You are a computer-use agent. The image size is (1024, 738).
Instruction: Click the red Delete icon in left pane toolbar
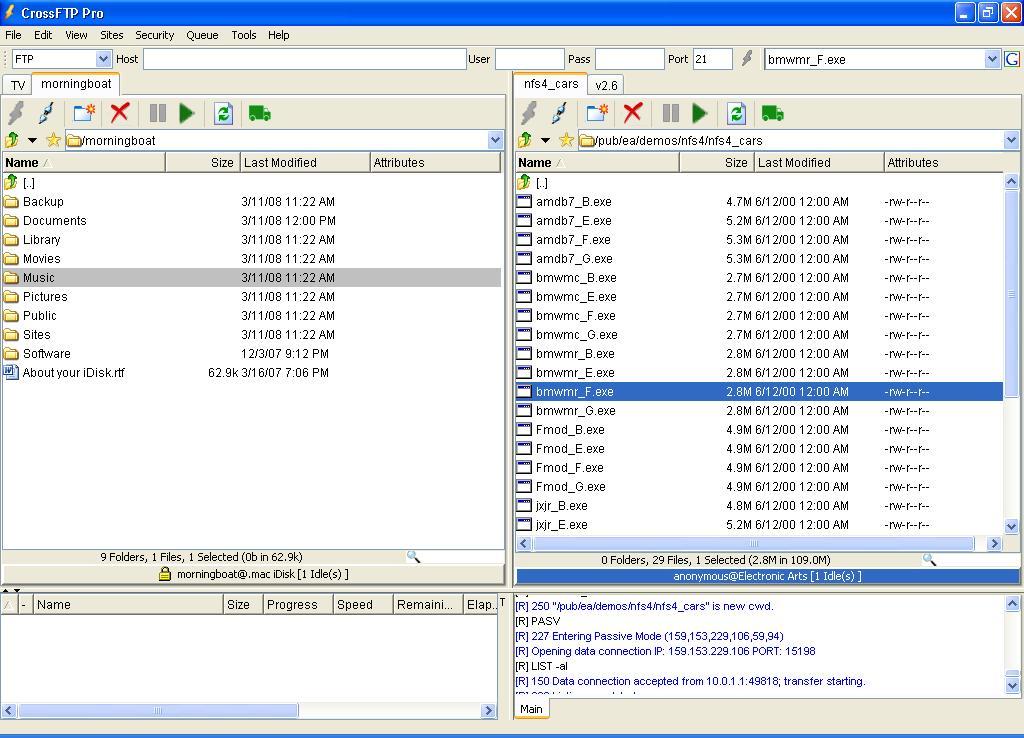[x=120, y=113]
